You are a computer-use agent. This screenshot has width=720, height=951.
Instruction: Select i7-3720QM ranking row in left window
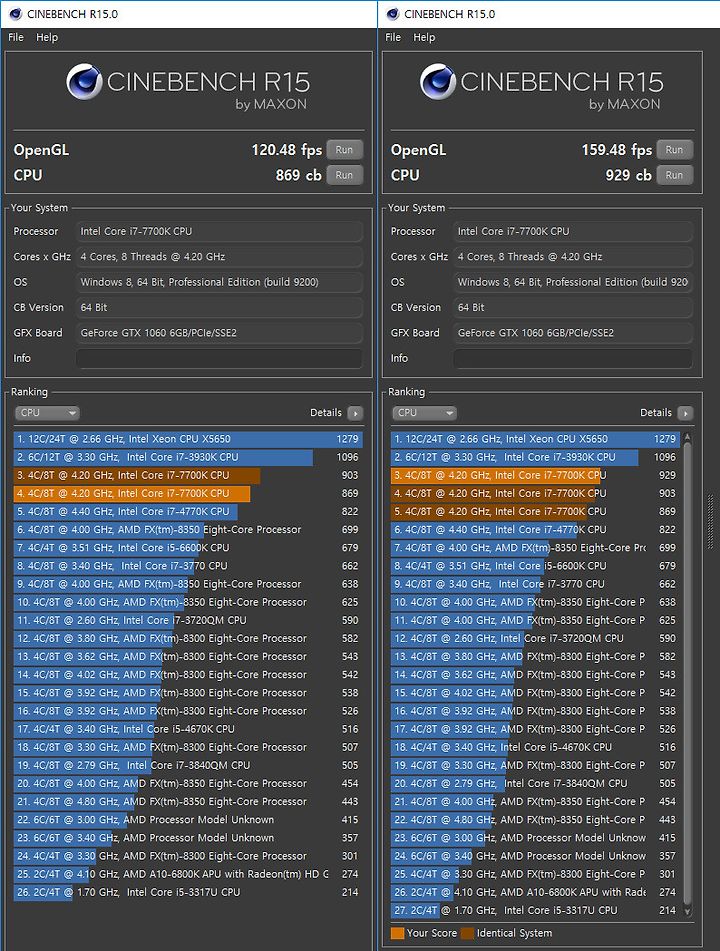point(188,620)
